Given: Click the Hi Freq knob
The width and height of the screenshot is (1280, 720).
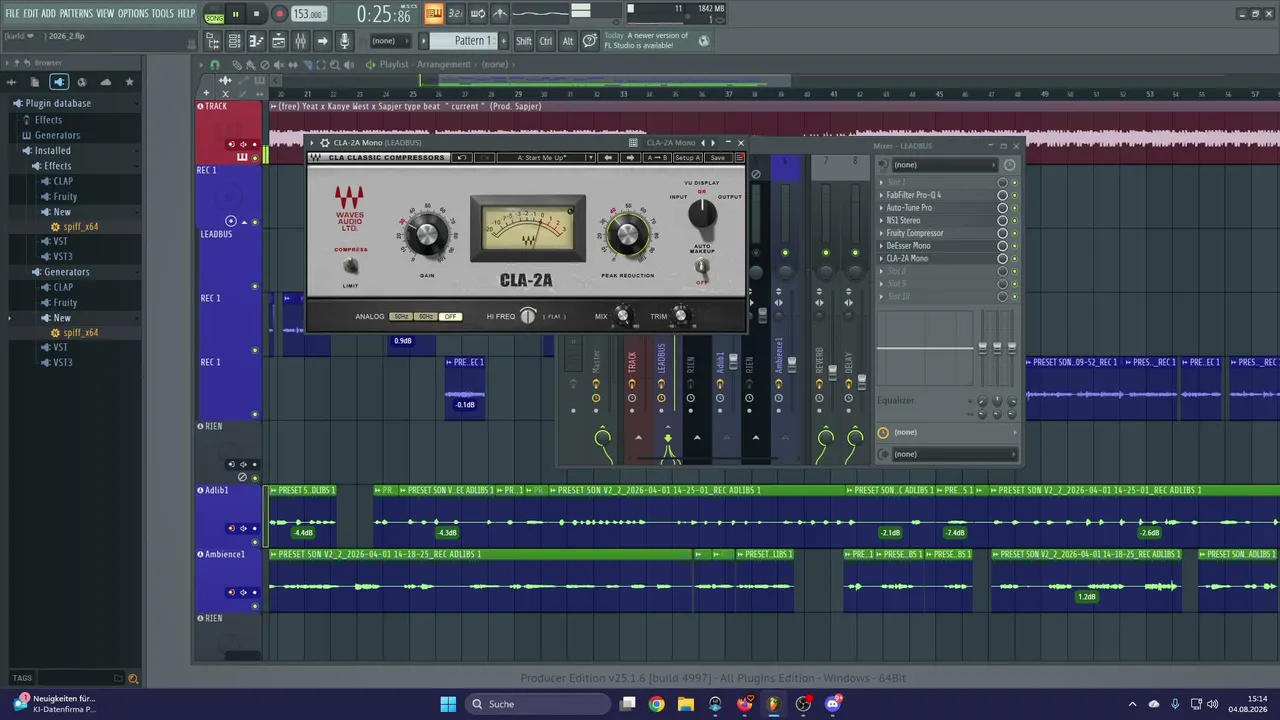Looking at the screenshot, I should click(x=527, y=316).
